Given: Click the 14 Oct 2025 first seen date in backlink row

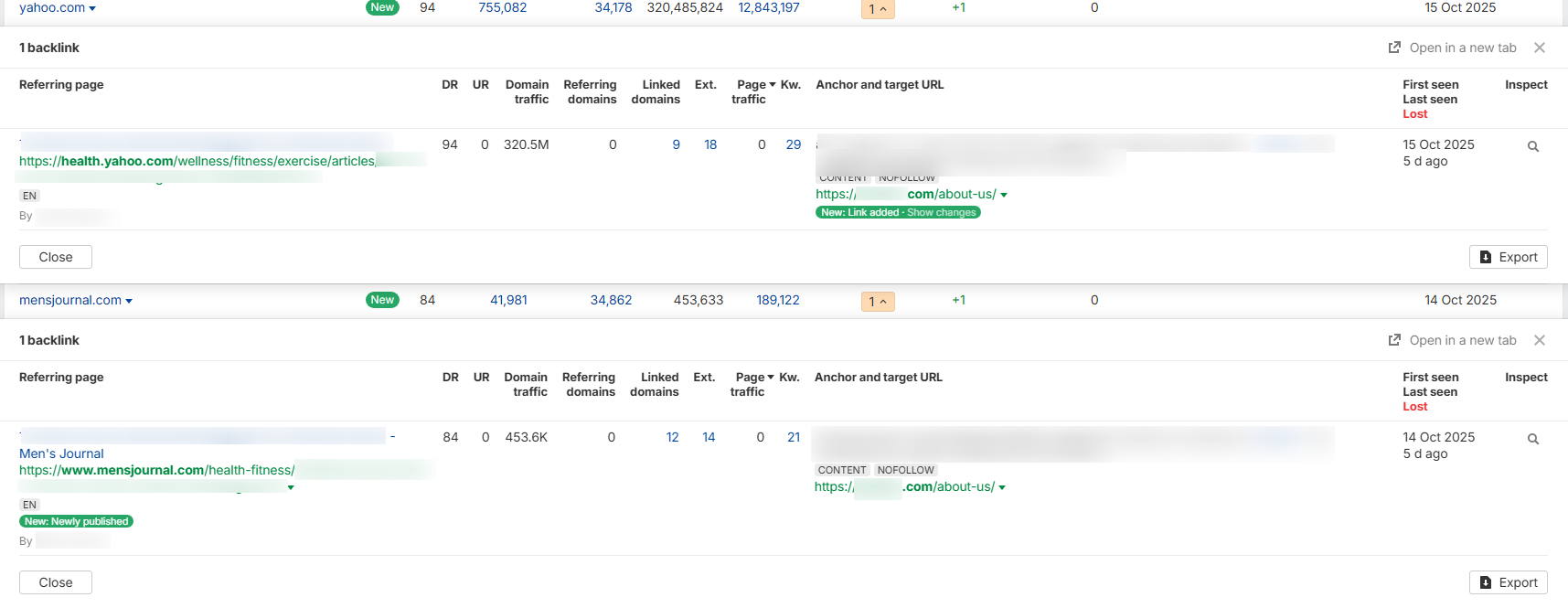Looking at the screenshot, I should click(1438, 437).
